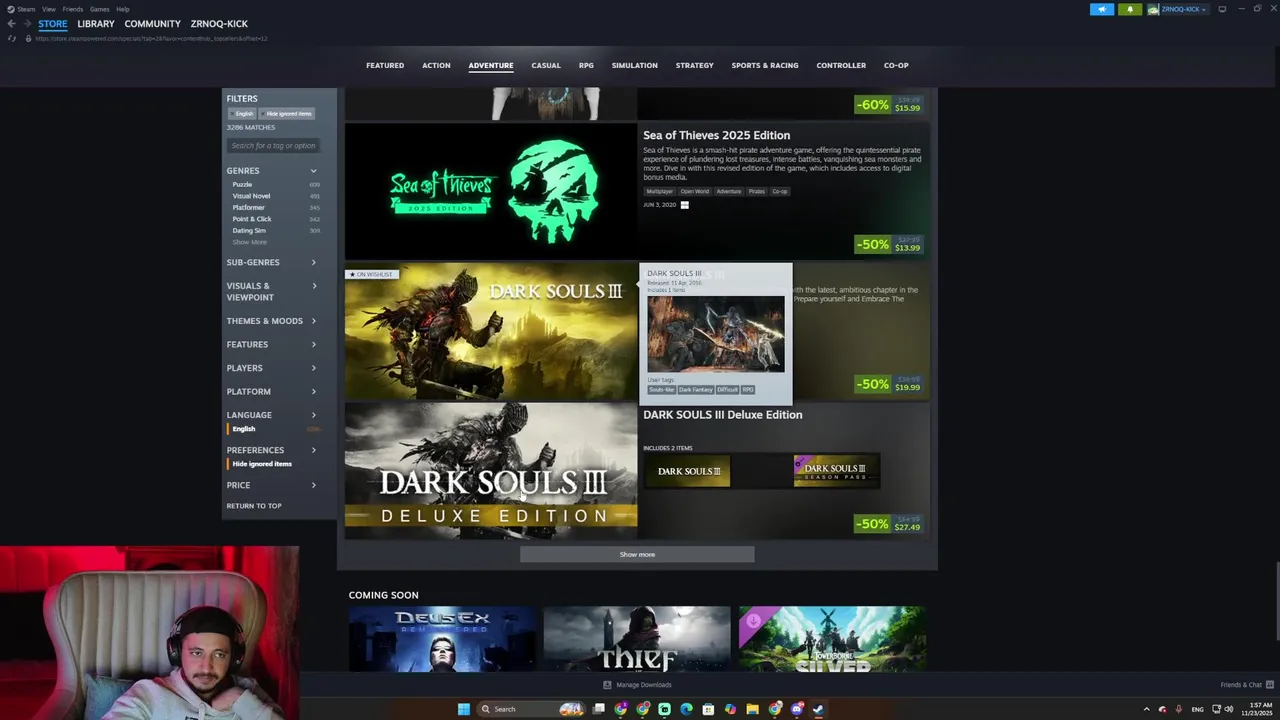Screen dimensions: 1280x720
Task: Click the Show more button
Action: click(637, 555)
